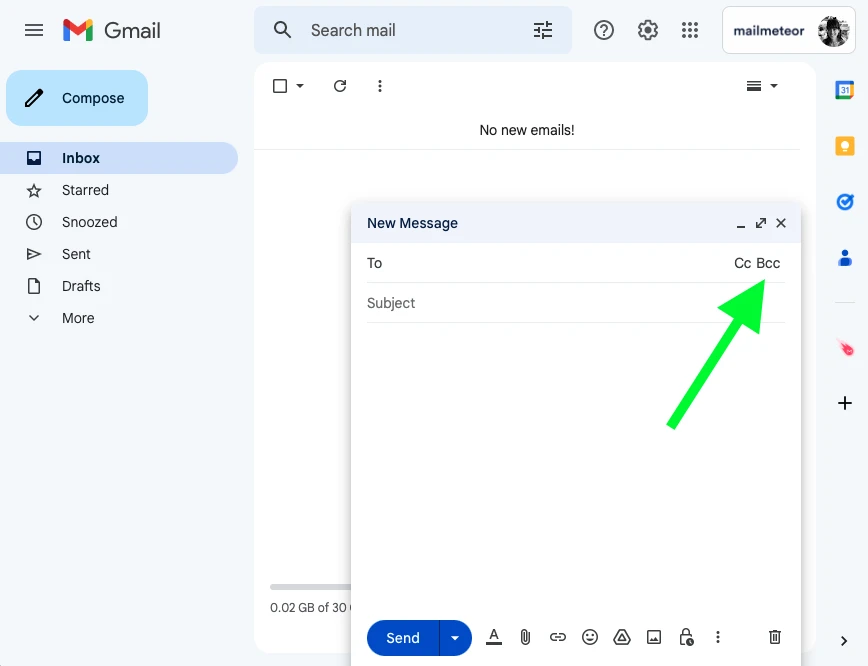Open the Mailmeteor add-on icon
The image size is (868, 666).
point(846,348)
